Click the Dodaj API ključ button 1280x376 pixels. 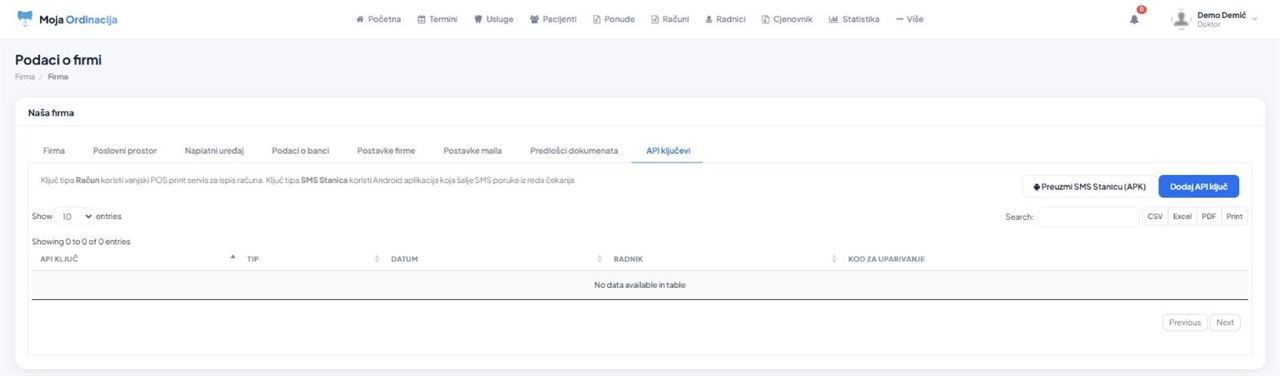tap(1199, 186)
